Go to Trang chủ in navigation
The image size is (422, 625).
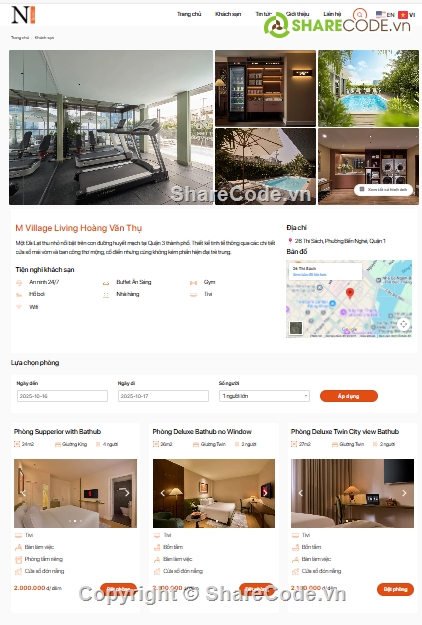pyautogui.click(x=189, y=14)
